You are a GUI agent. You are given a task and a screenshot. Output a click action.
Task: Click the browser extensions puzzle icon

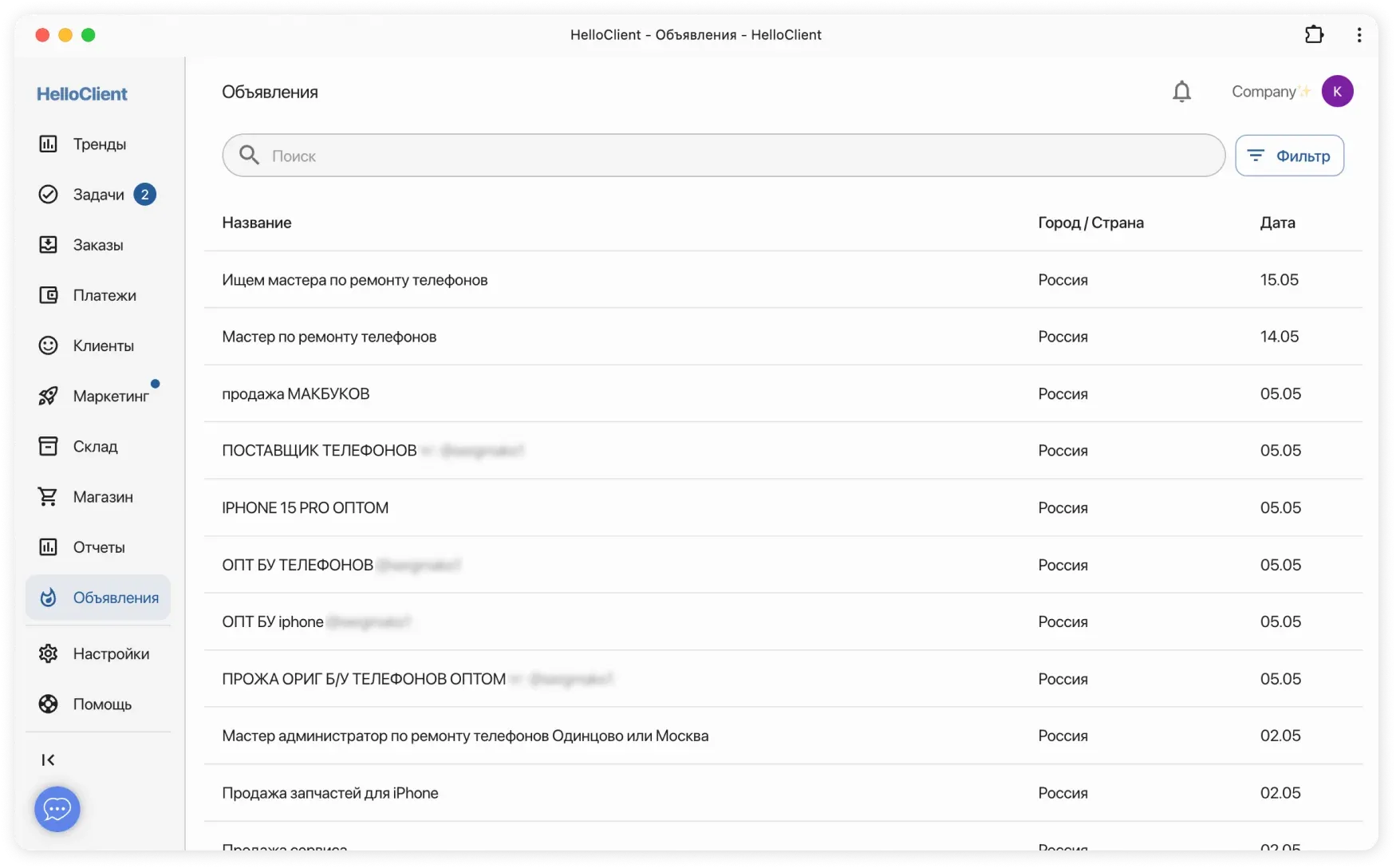pos(1314,34)
